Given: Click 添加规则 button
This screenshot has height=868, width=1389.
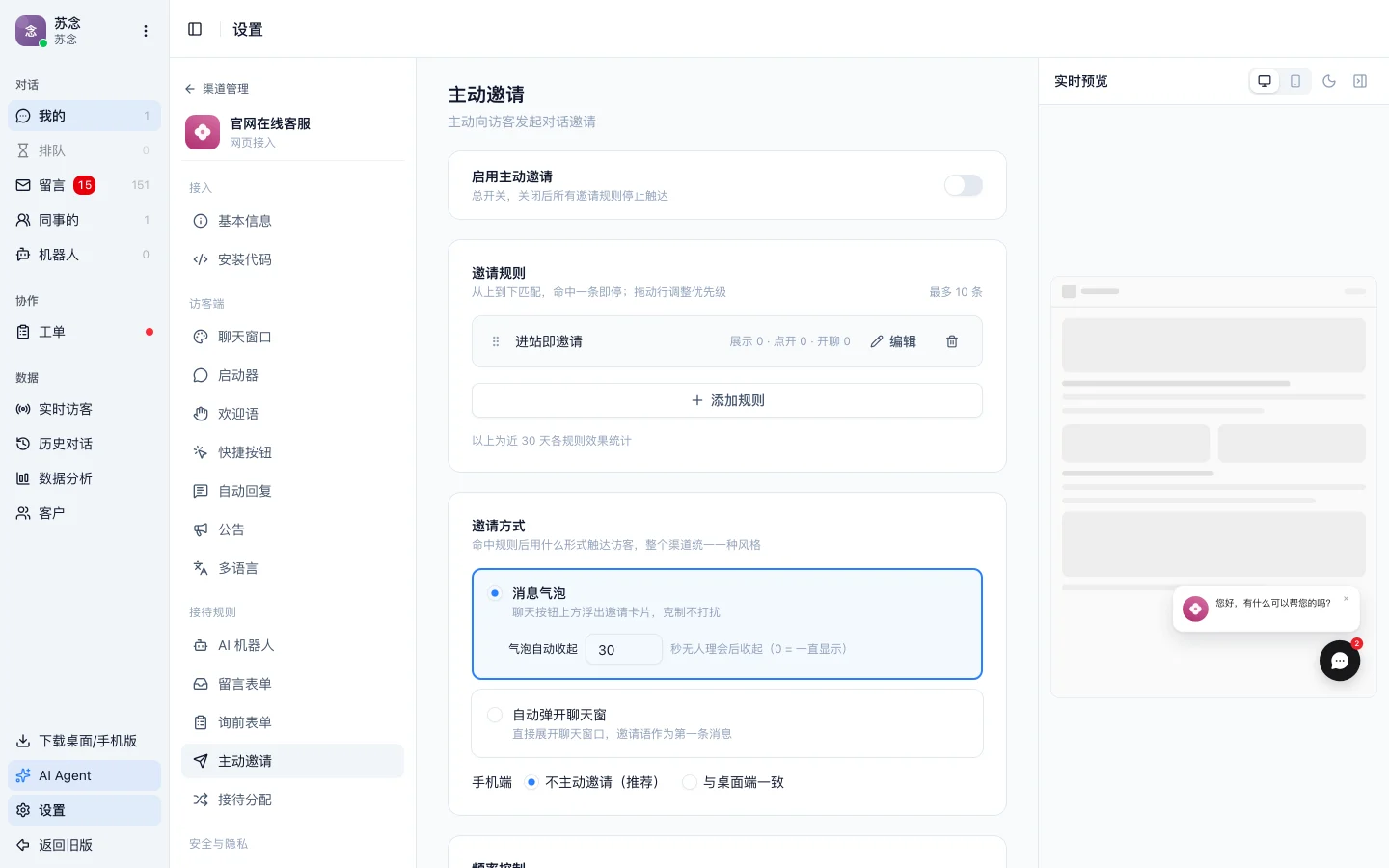Looking at the screenshot, I should click(x=727, y=400).
